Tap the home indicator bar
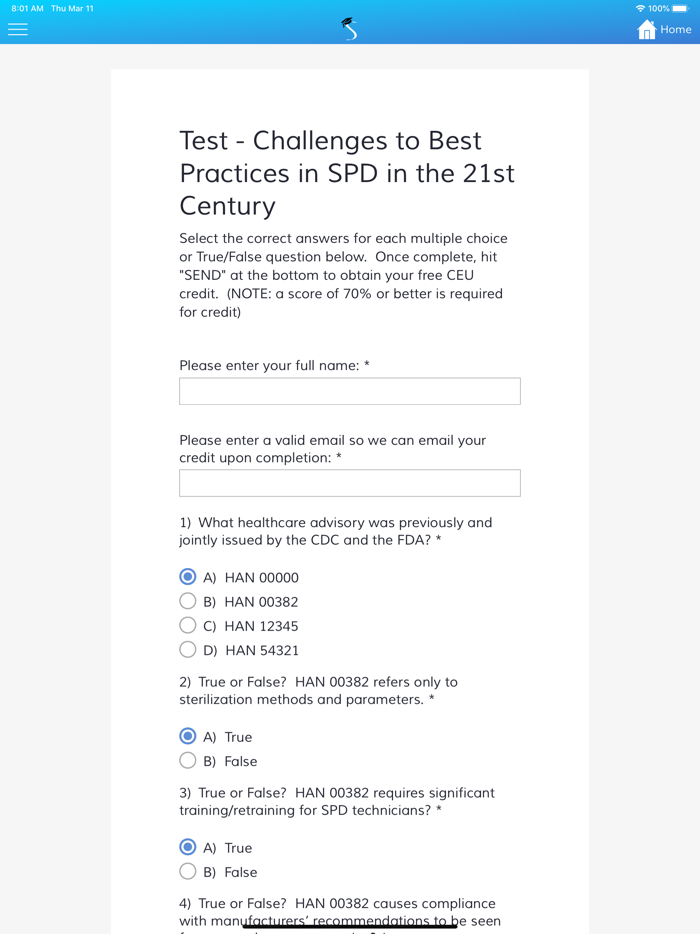This screenshot has height=934, width=700. pos(349,926)
